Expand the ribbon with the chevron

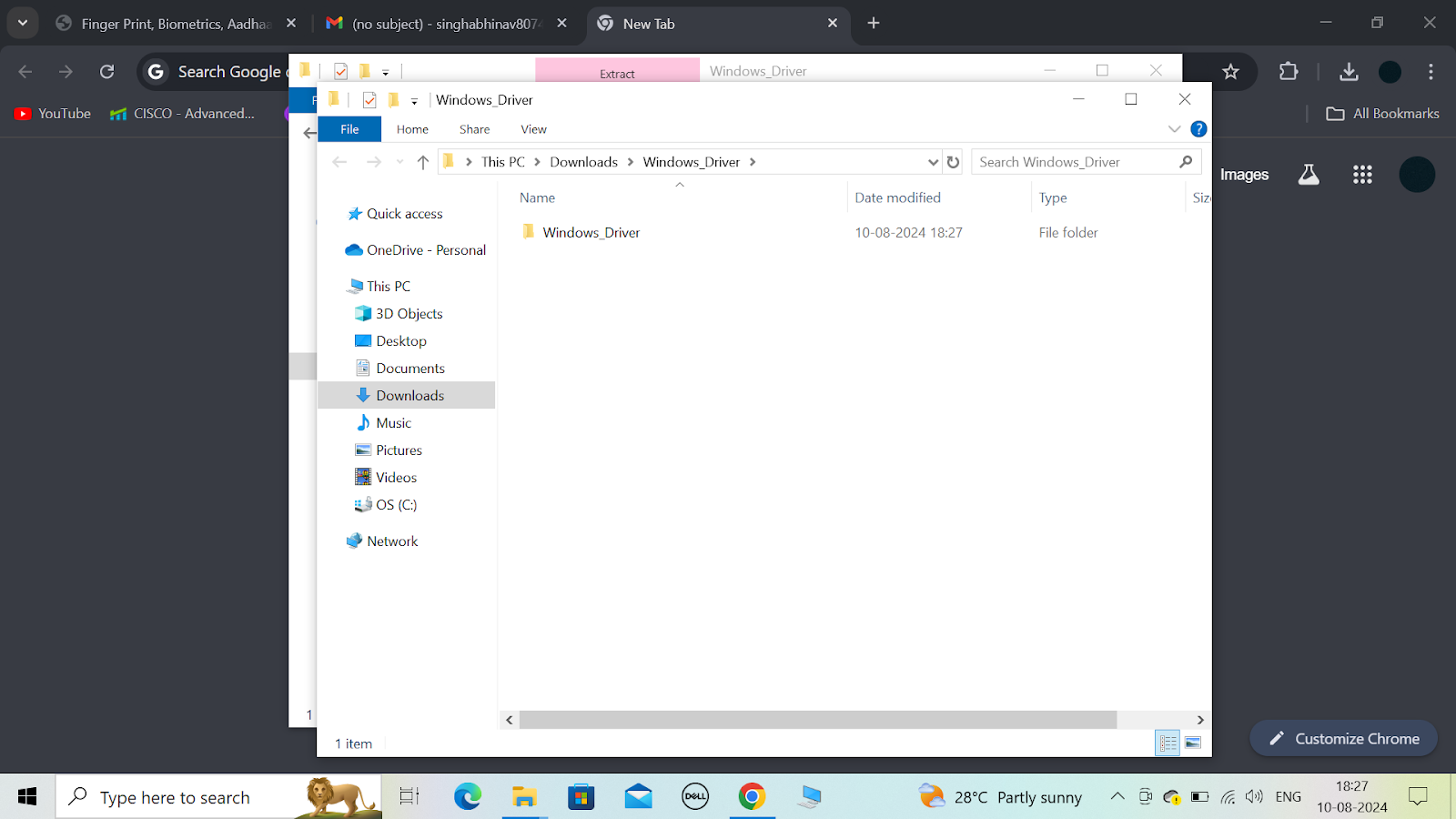(x=1174, y=129)
